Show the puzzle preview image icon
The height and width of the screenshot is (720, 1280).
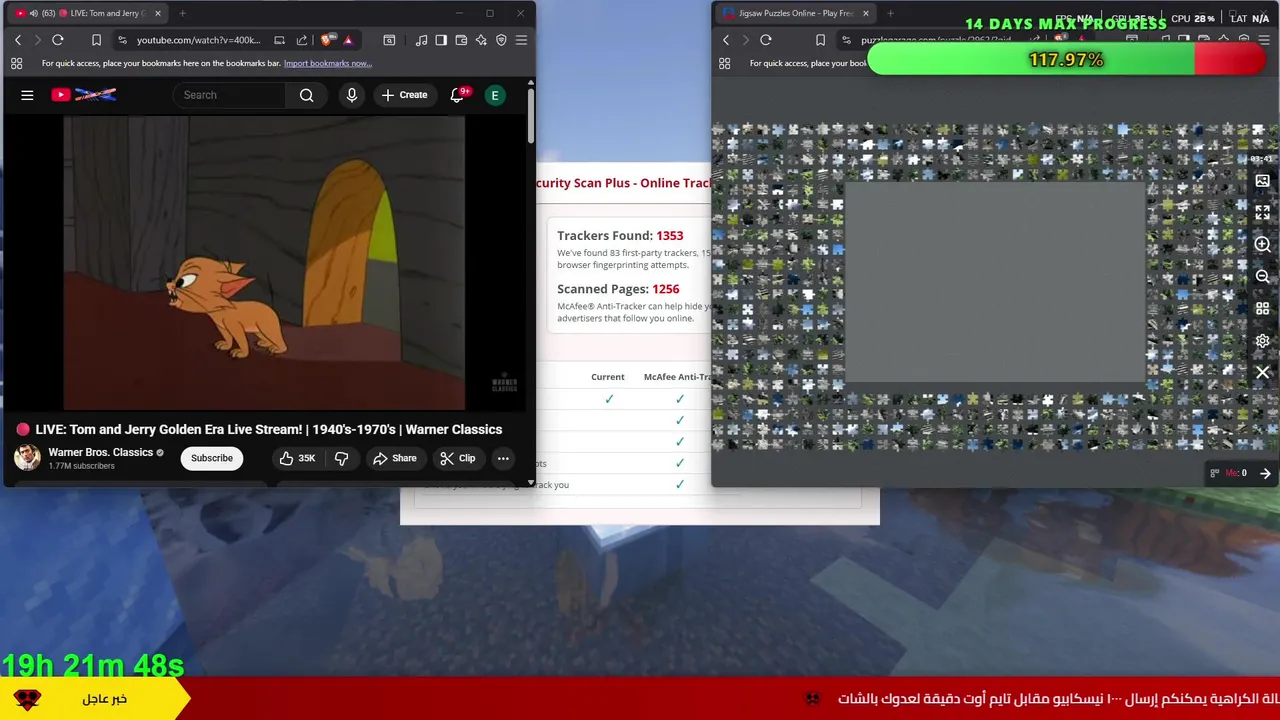click(x=1262, y=181)
